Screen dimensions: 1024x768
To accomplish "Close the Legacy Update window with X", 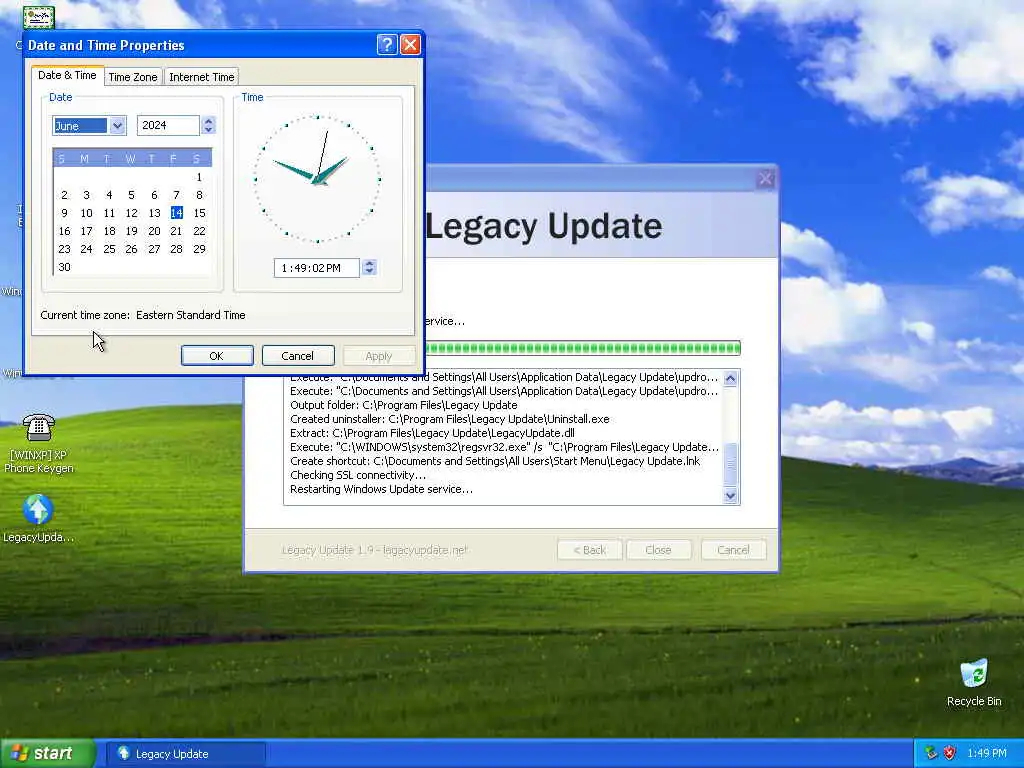I will click(x=765, y=179).
